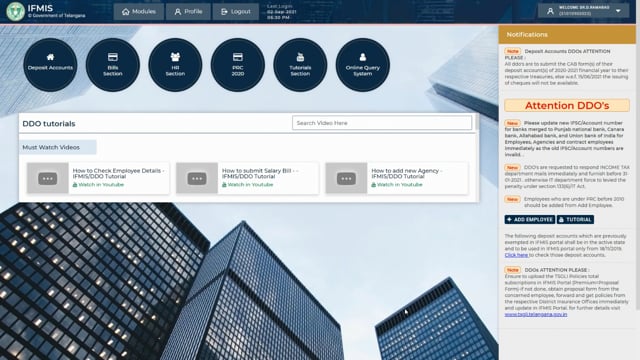The image size is (640, 360).
Task: Click the How to add new Agency title
Action: tap(407, 173)
